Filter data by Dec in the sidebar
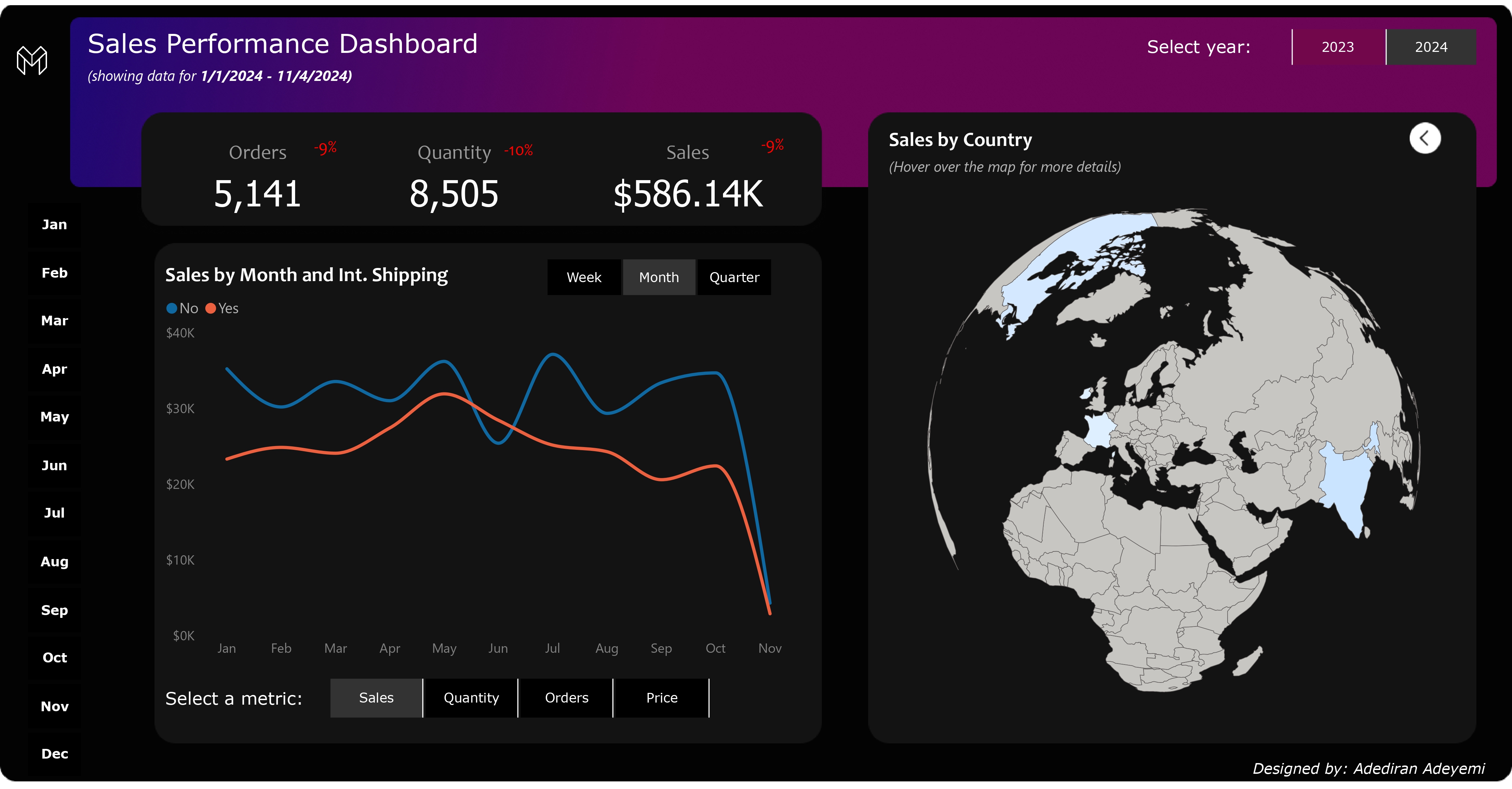 point(54,754)
